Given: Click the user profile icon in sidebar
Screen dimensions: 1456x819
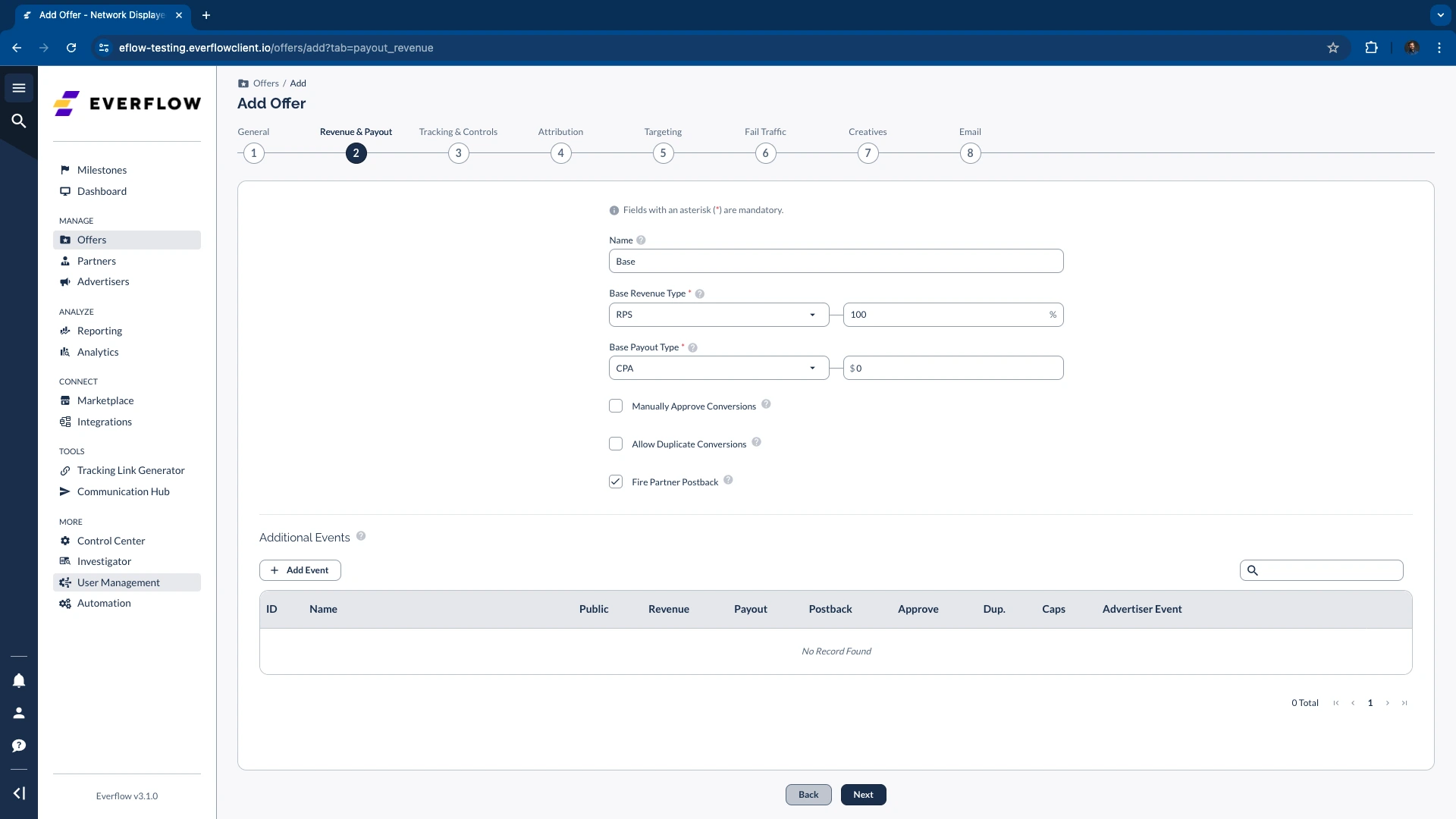Looking at the screenshot, I should (x=19, y=713).
